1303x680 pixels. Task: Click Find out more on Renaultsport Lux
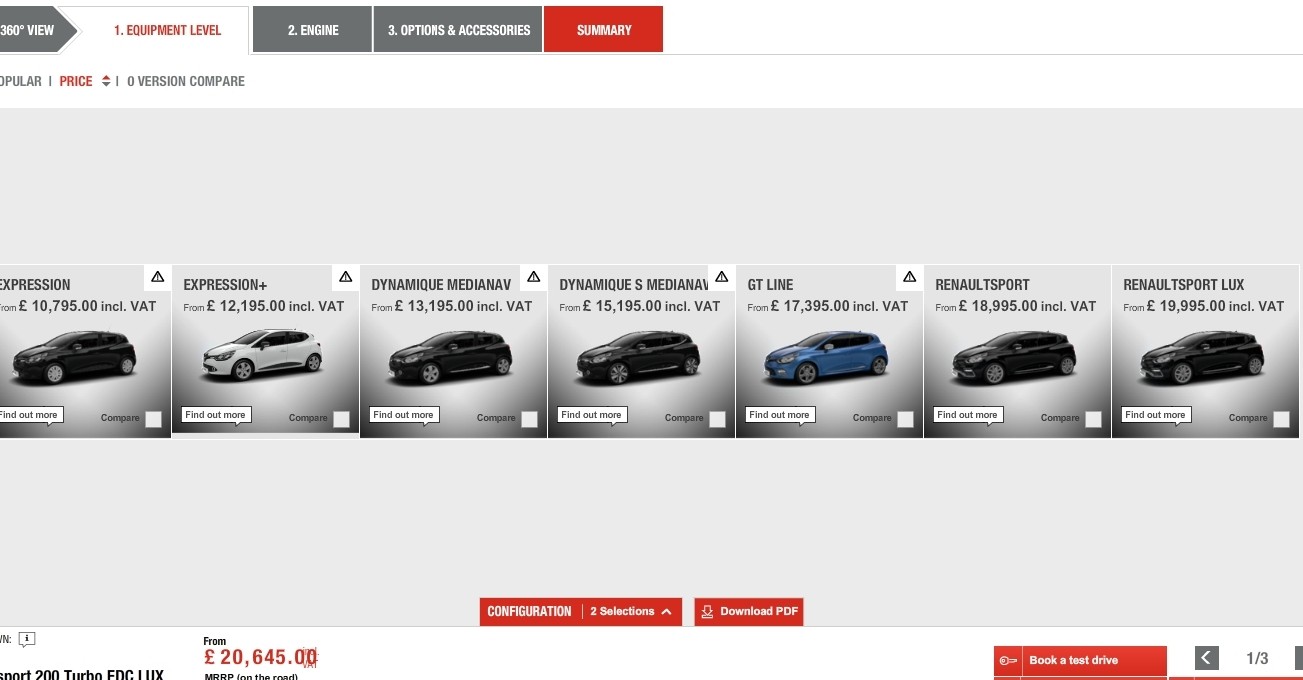1155,415
